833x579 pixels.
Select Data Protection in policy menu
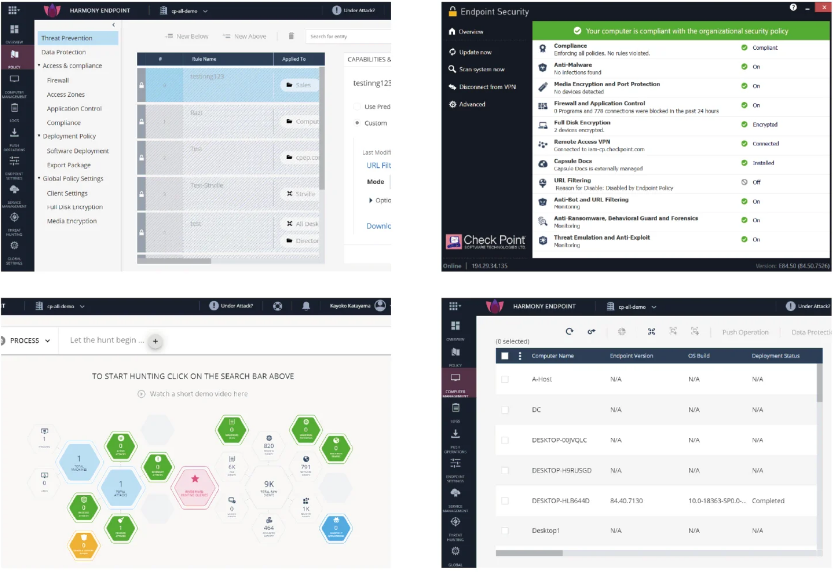(x=64, y=52)
